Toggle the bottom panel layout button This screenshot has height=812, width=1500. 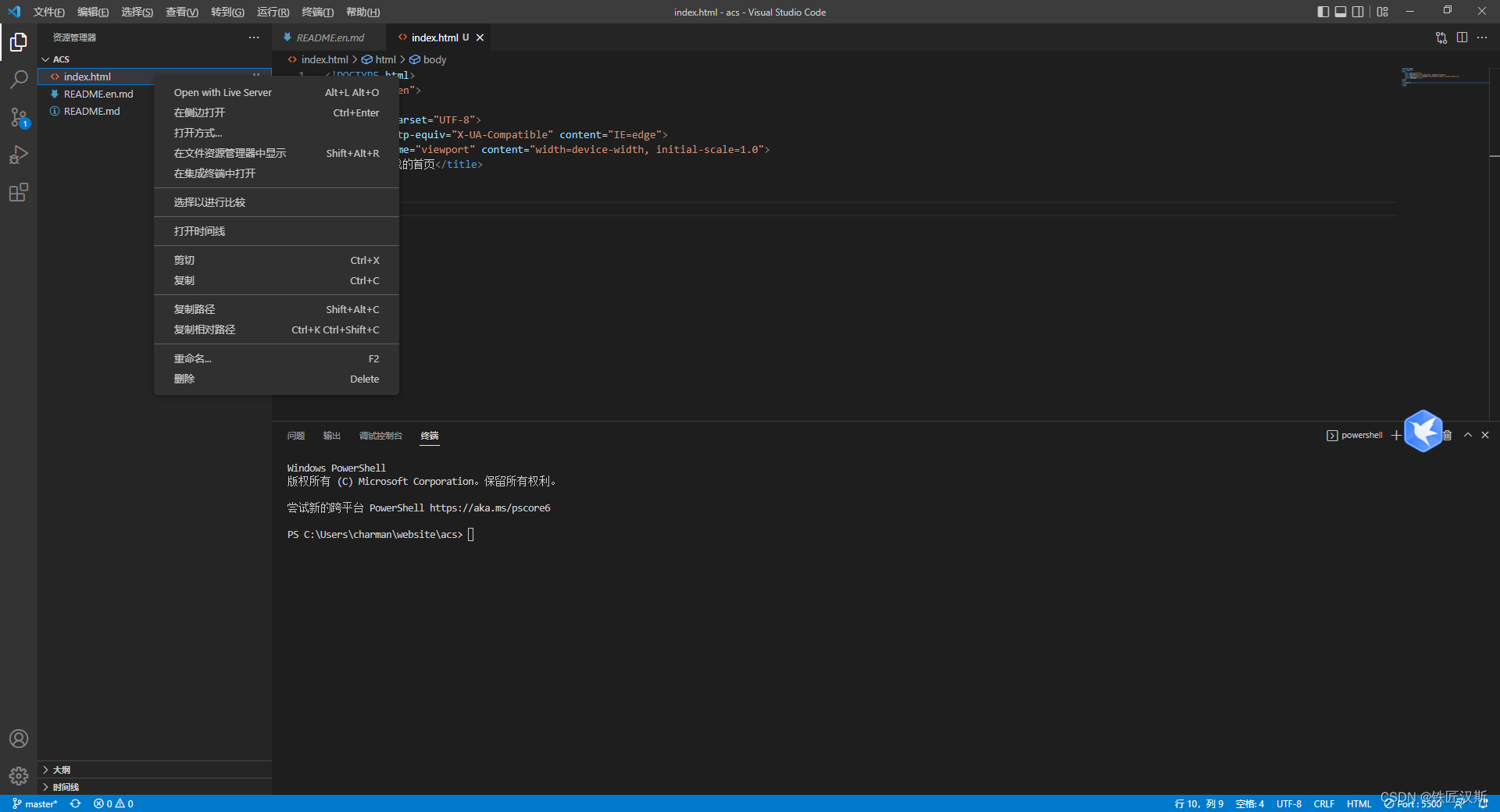[1341, 12]
